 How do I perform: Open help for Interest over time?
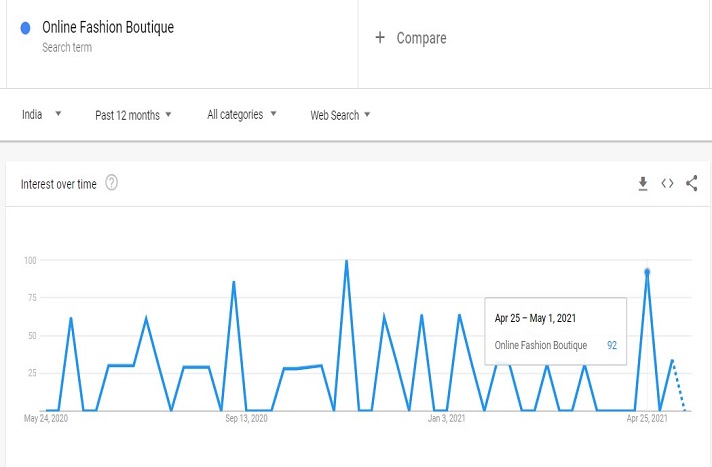111,183
